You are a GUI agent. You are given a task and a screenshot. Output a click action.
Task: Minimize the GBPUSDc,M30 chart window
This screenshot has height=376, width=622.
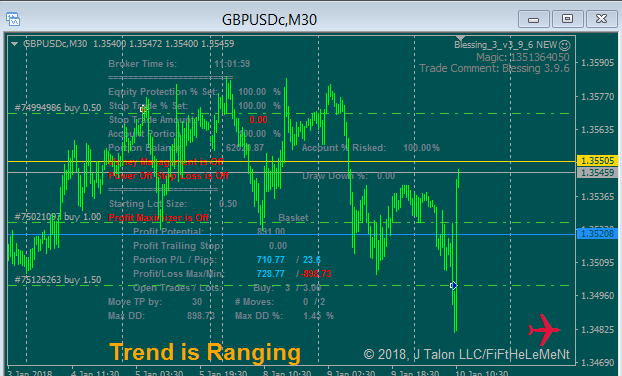click(534, 19)
